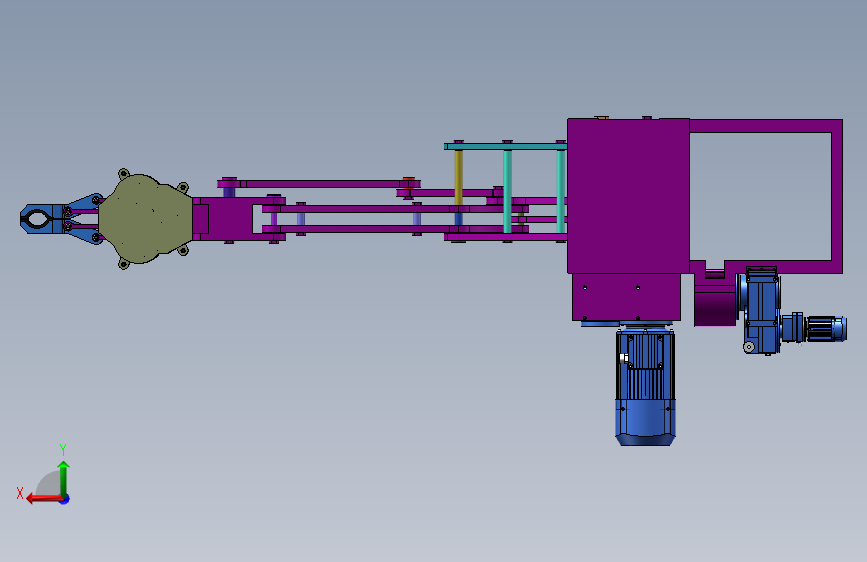This screenshot has height=562, width=867.
Task: Click the green Y axis arrow of the triad
Action: pos(64,478)
